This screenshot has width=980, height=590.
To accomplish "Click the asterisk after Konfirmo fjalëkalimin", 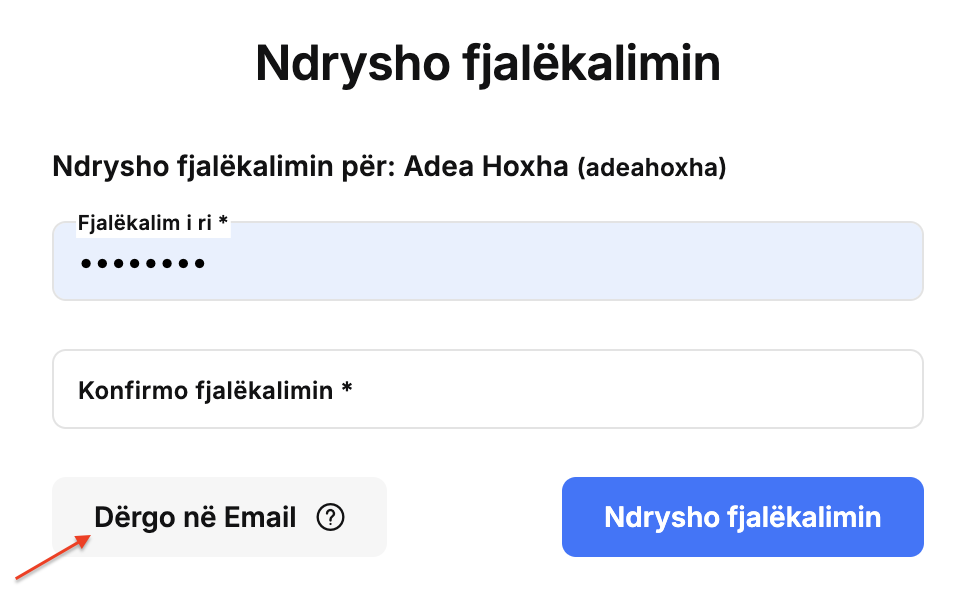I will [347, 388].
